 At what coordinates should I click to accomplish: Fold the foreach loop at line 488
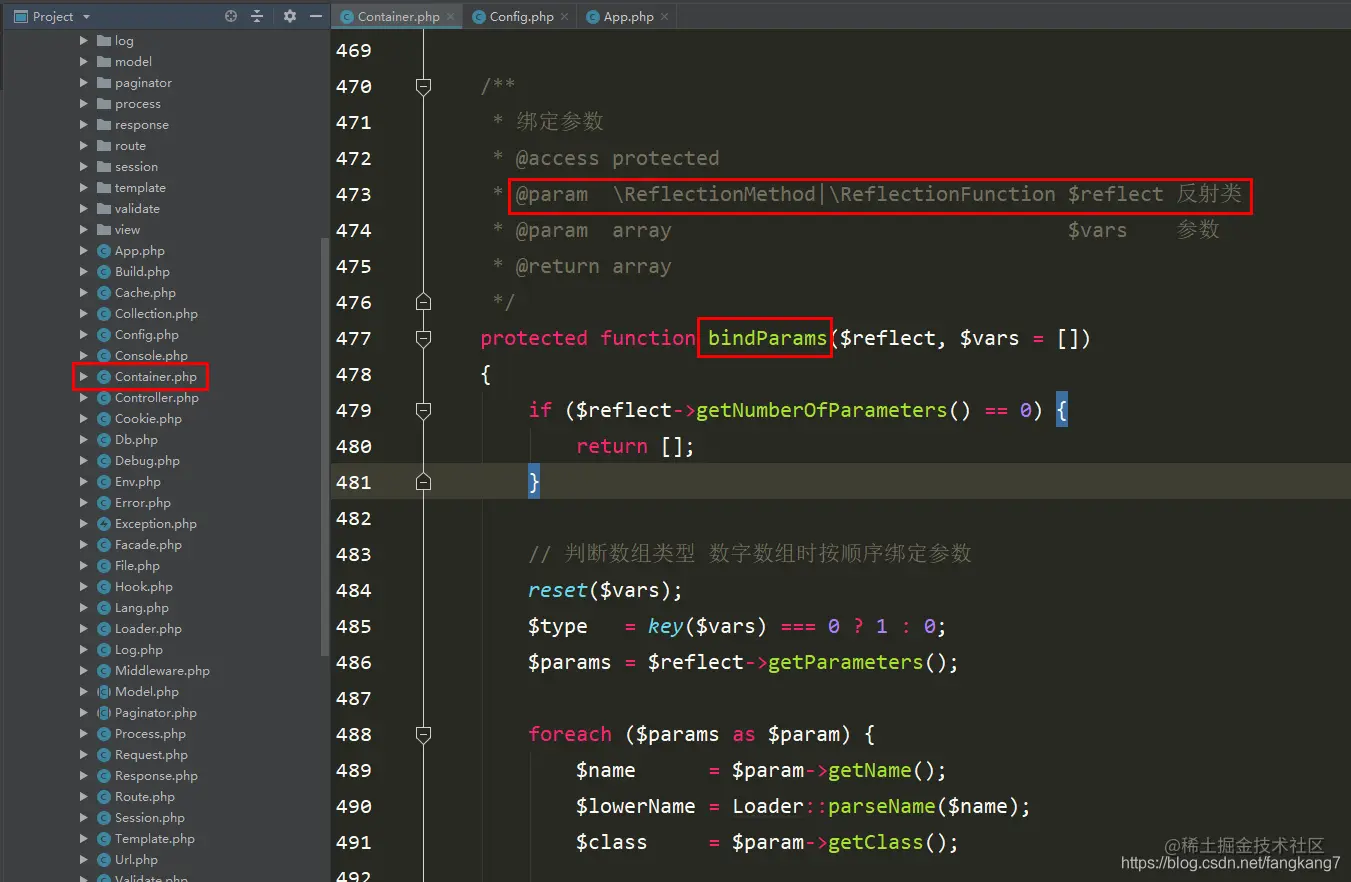[423, 735]
